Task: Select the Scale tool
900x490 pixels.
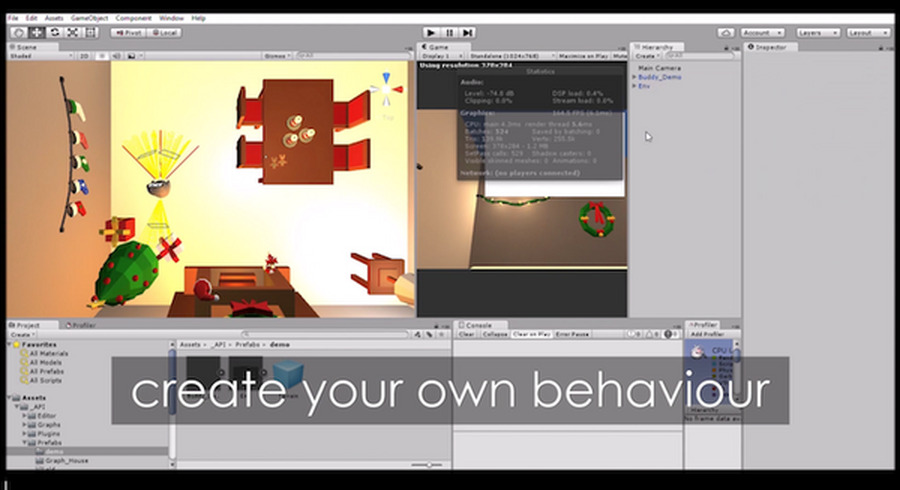Action: point(73,33)
